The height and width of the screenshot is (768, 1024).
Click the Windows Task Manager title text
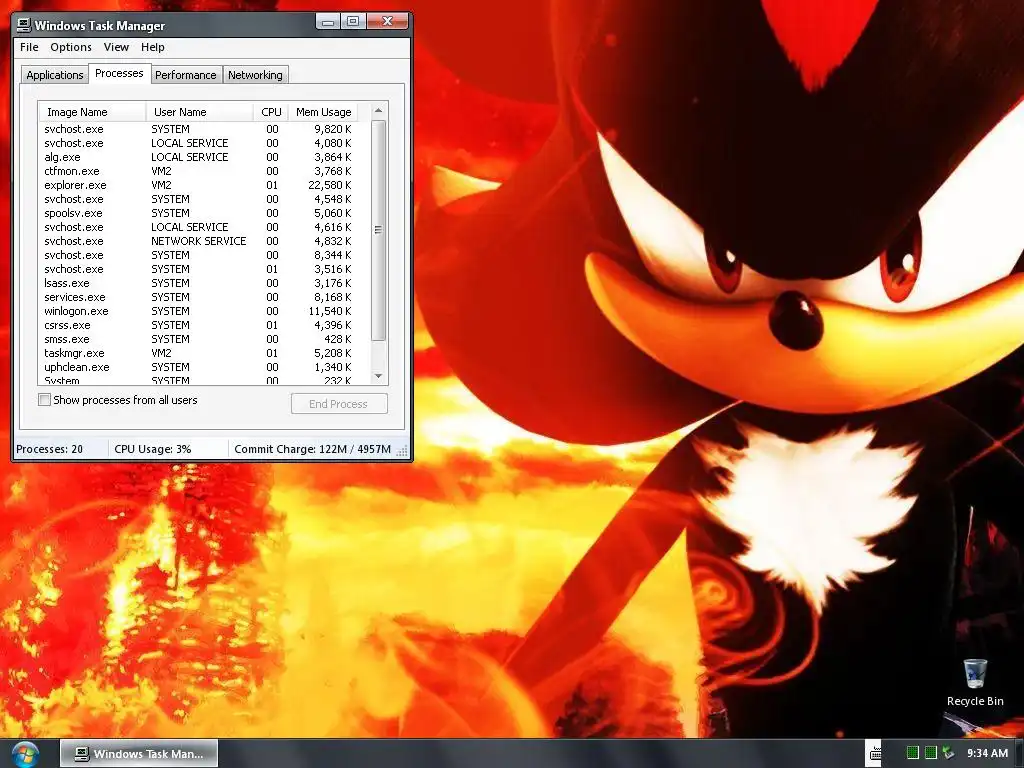[99, 26]
